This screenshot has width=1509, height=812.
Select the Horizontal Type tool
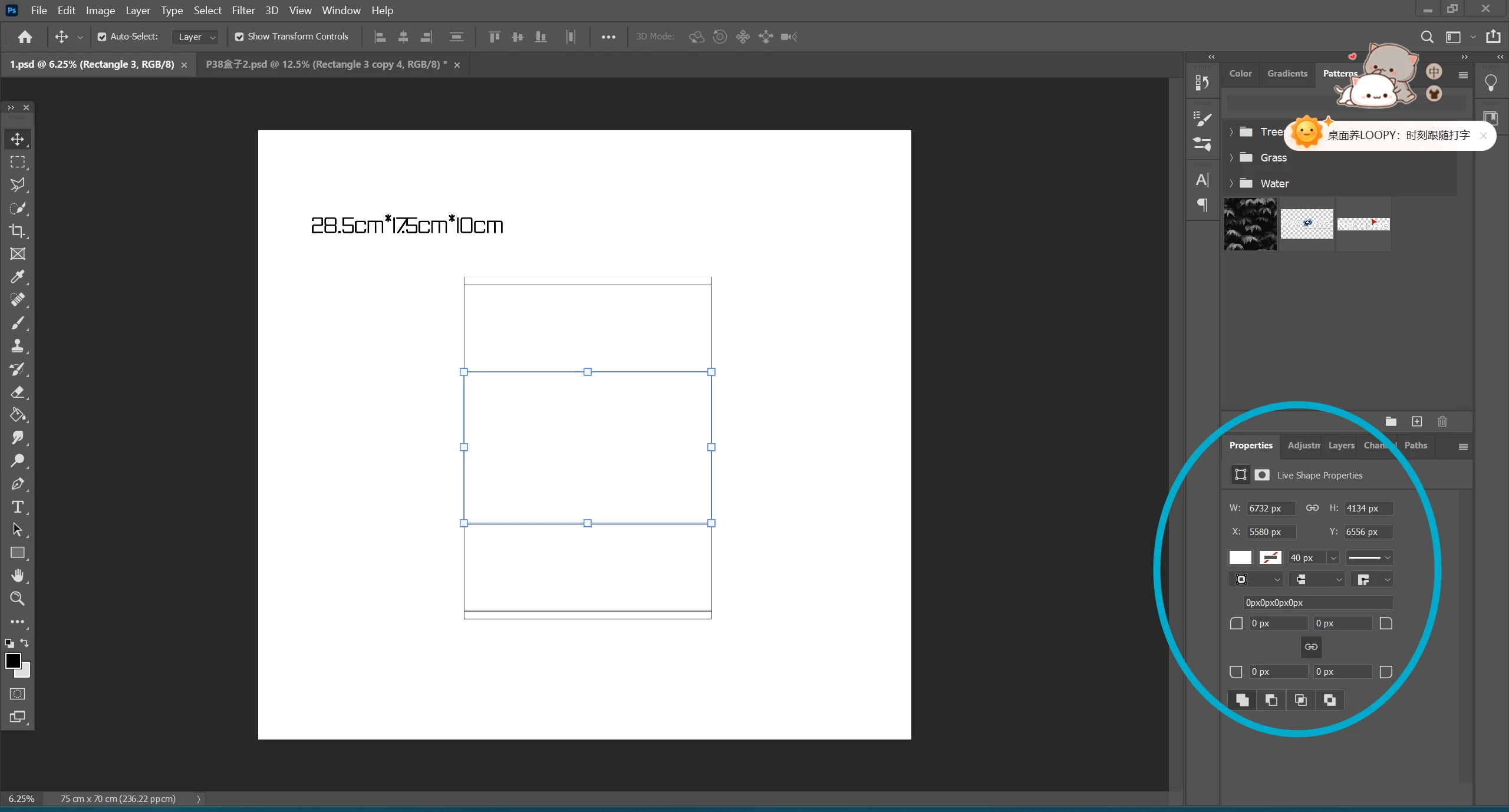click(x=17, y=507)
